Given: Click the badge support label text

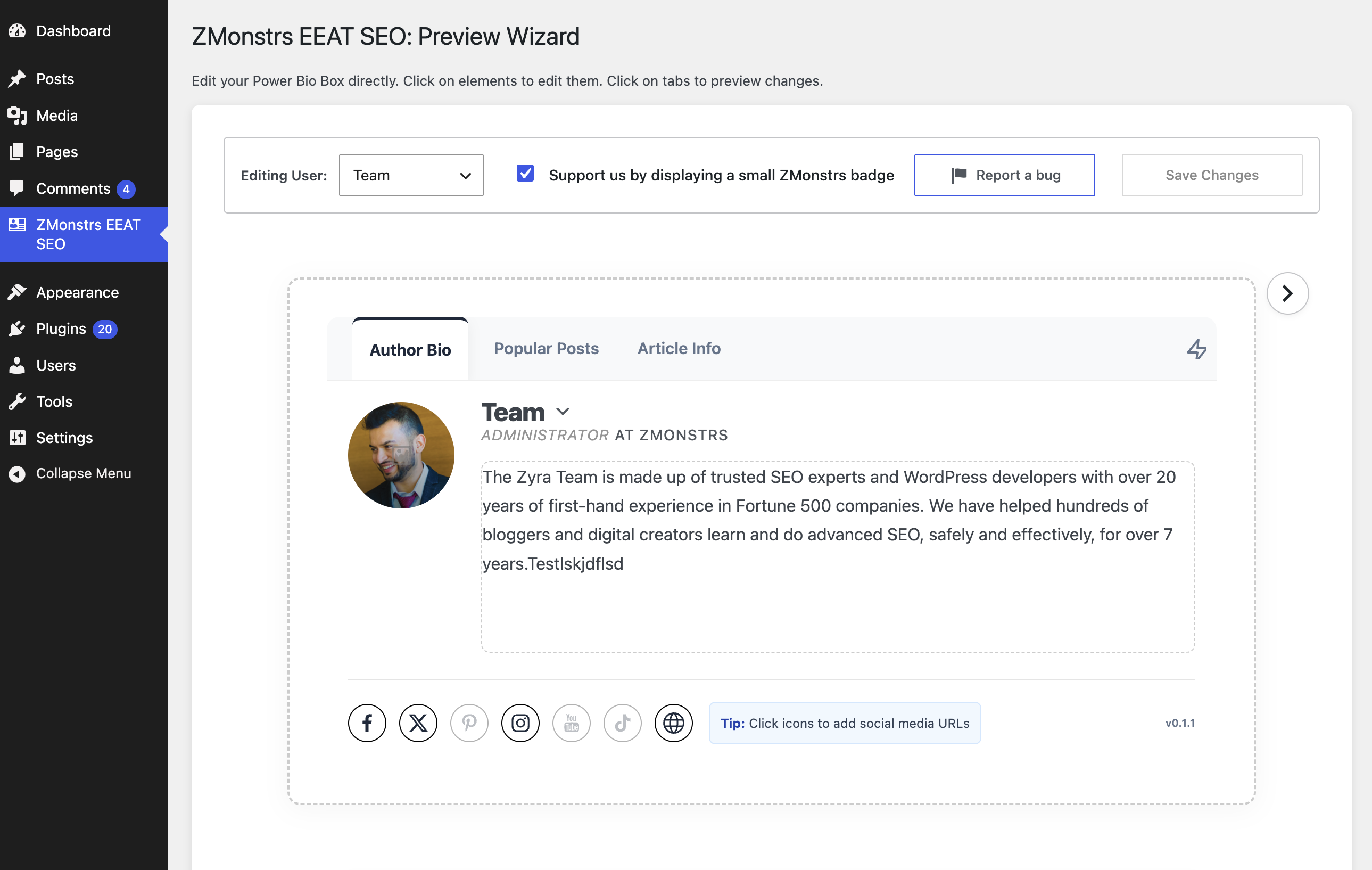Looking at the screenshot, I should tap(721, 175).
